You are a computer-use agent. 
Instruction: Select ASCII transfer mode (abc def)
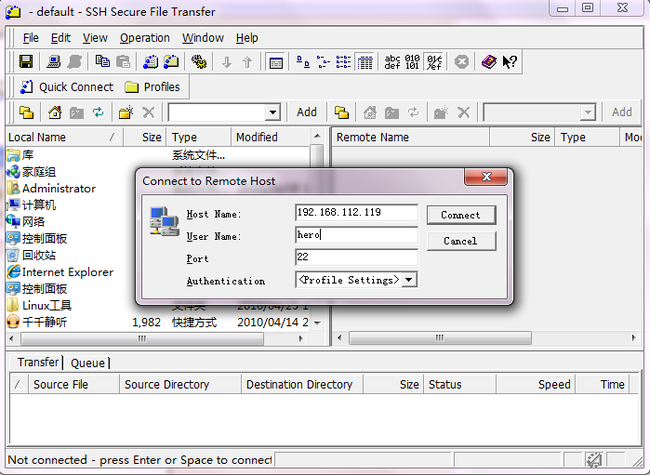[392, 62]
